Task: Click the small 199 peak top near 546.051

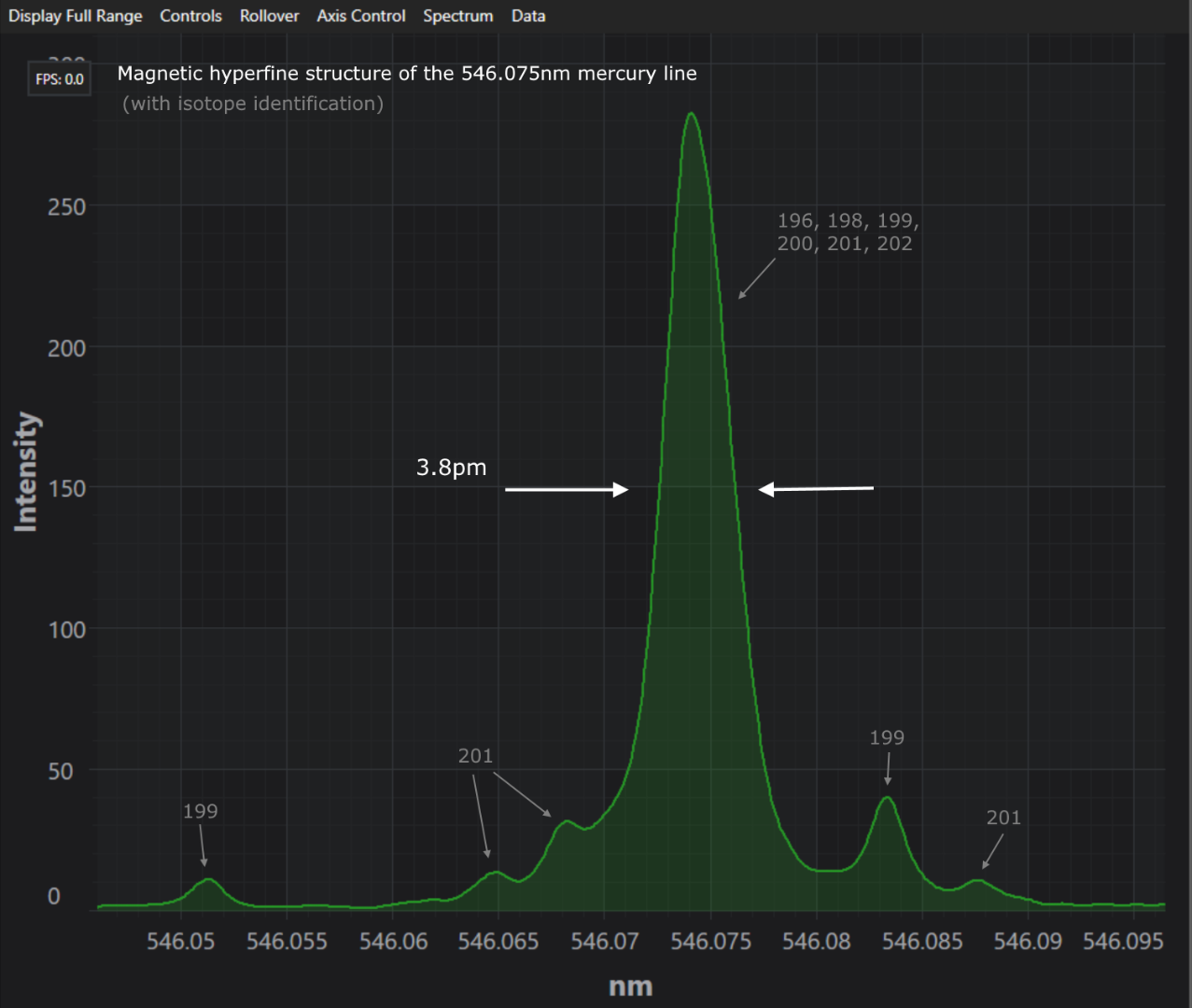Action: click(x=208, y=879)
